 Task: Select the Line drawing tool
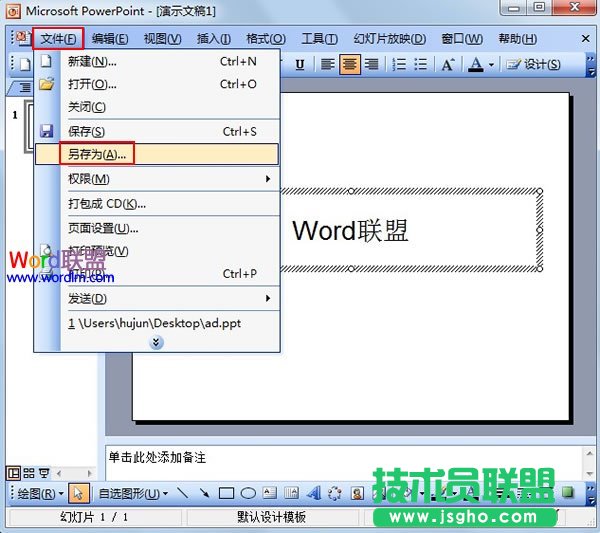[183, 493]
